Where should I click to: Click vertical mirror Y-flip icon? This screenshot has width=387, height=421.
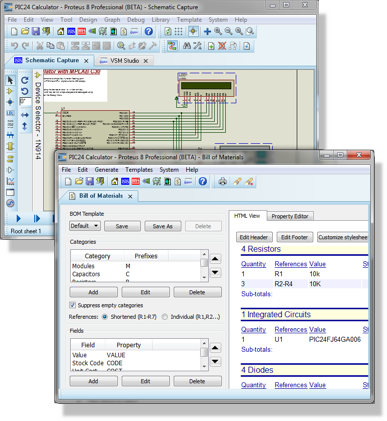(25, 126)
